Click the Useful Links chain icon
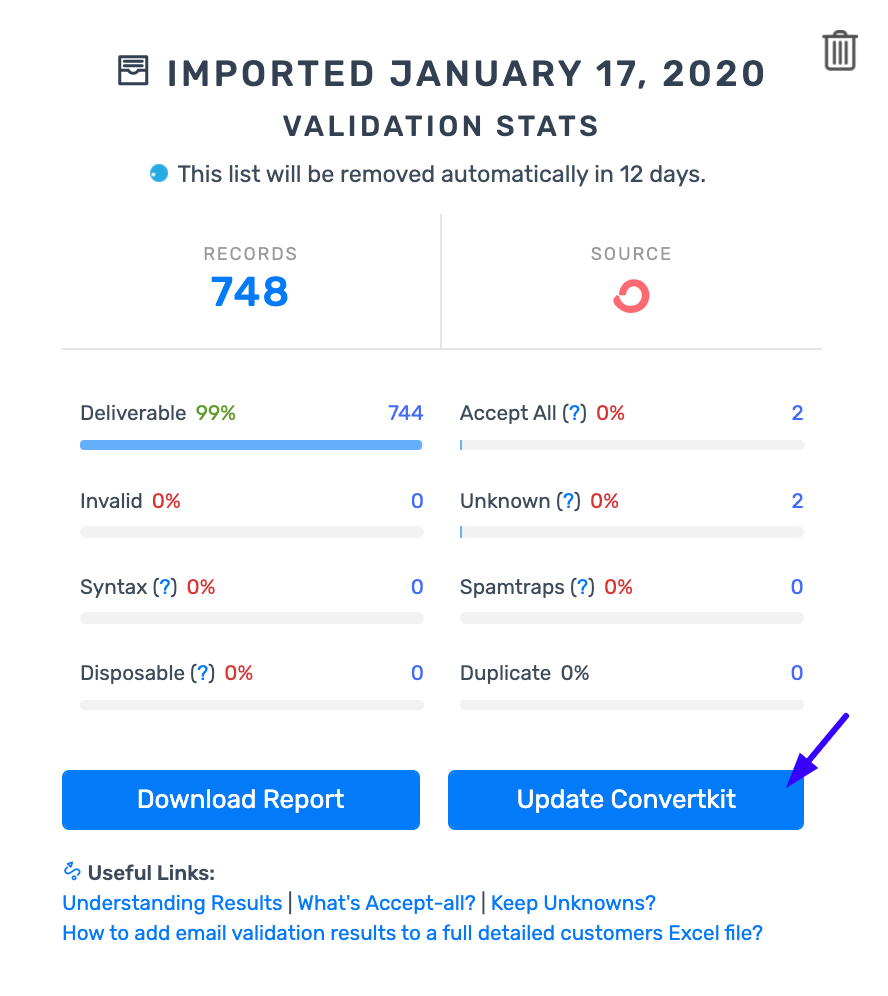888x996 pixels. pyautogui.click(x=72, y=872)
